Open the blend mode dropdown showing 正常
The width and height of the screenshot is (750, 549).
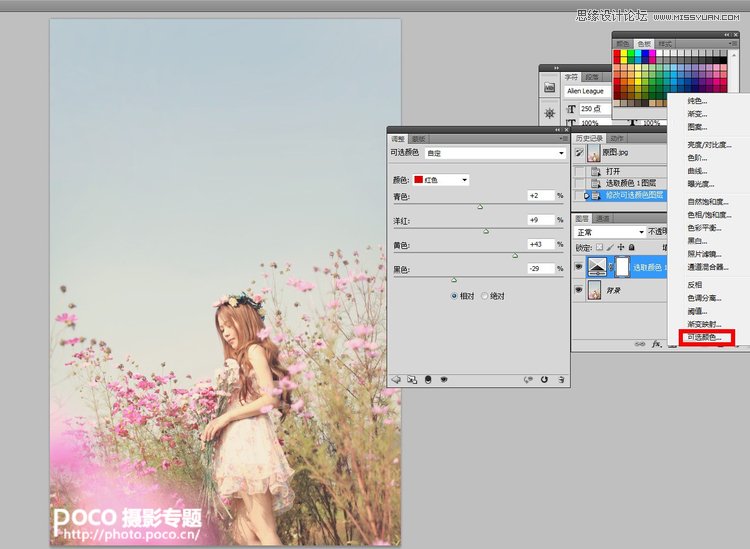click(x=610, y=232)
